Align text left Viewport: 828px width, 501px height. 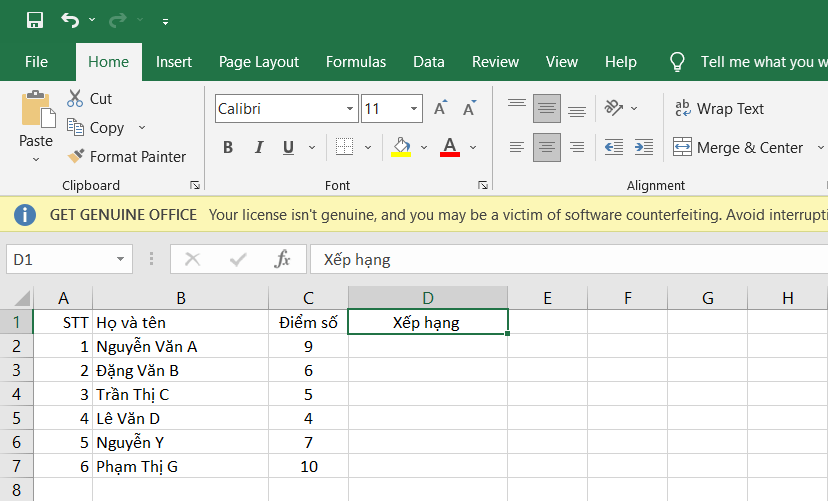pos(517,147)
